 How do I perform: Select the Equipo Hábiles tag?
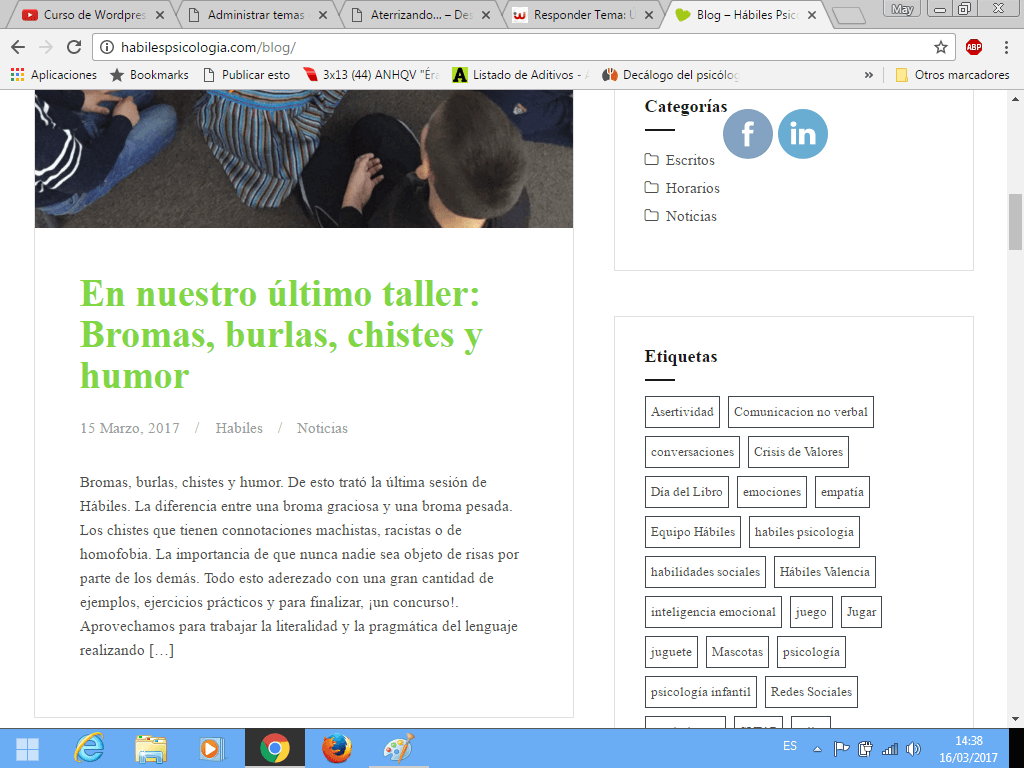(693, 532)
